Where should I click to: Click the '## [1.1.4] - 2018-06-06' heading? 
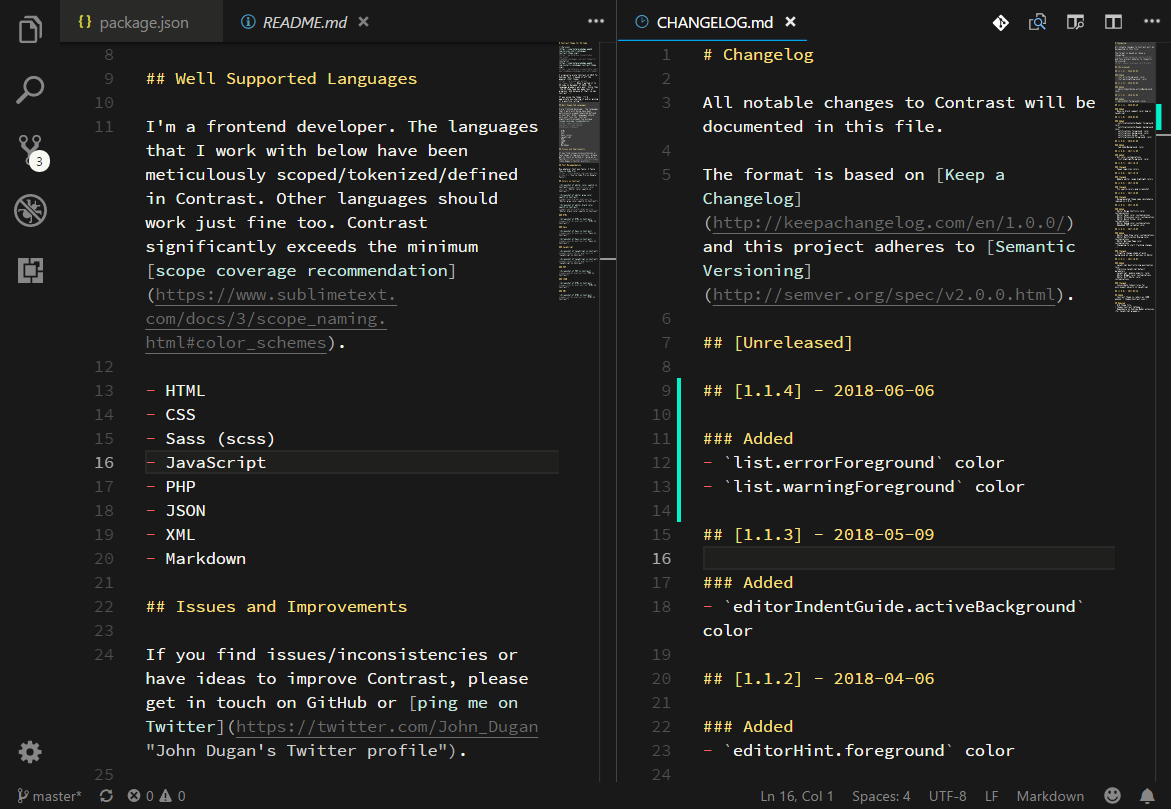point(819,391)
